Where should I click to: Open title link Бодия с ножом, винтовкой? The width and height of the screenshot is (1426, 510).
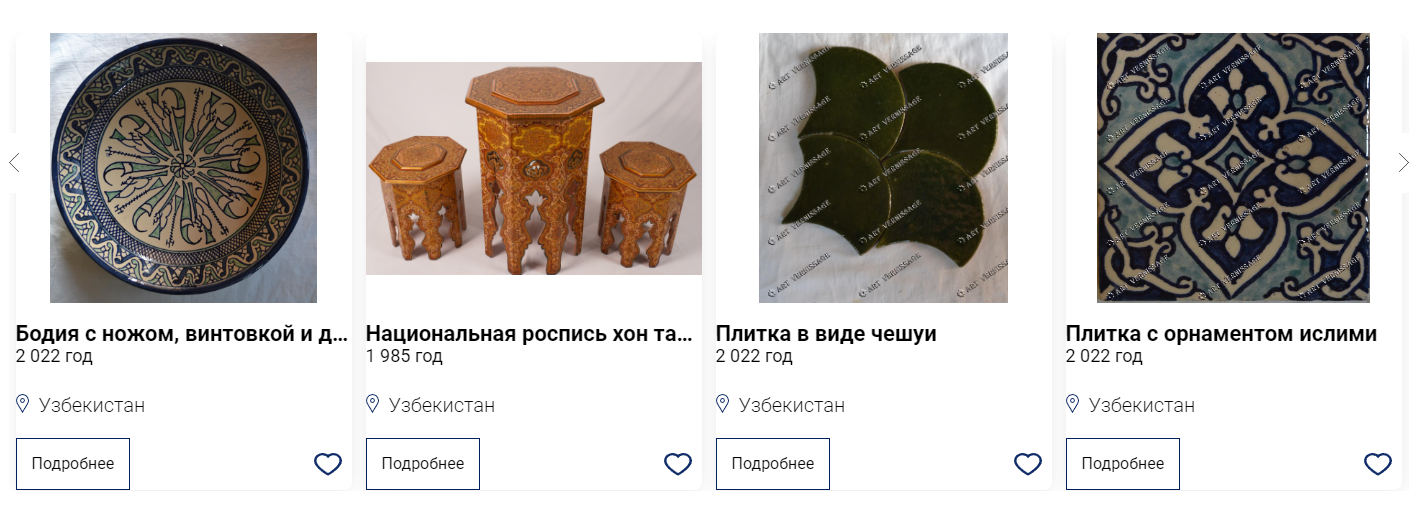(x=182, y=334)
